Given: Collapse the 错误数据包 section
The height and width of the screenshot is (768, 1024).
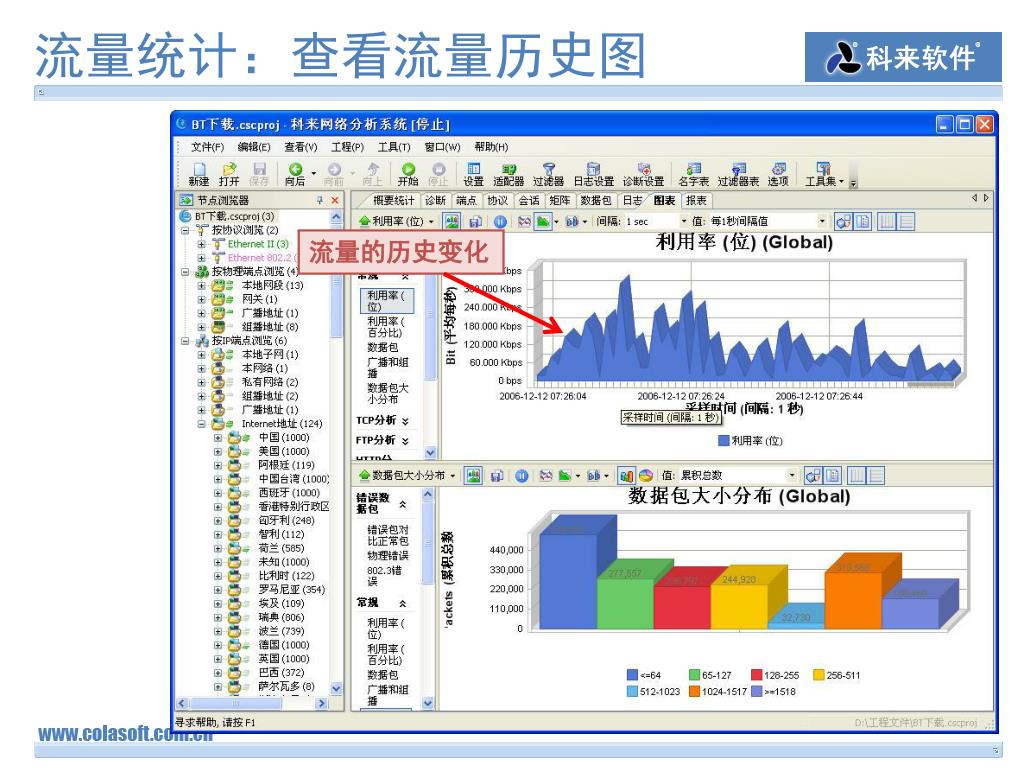Looking at the screenshot, I should click(x=403, y=504).
